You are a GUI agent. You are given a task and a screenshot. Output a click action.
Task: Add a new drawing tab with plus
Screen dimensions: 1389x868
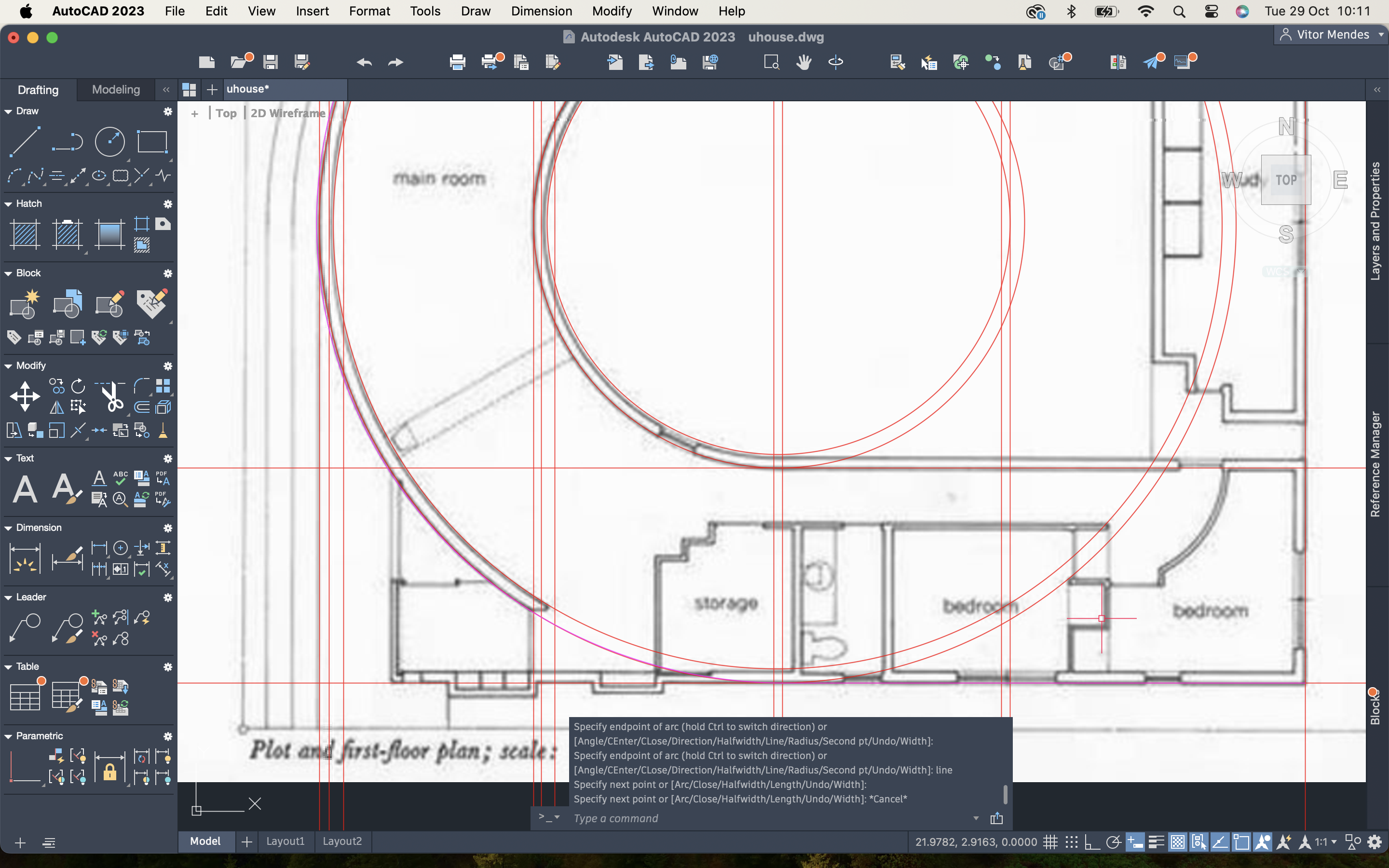pos(212,90)
